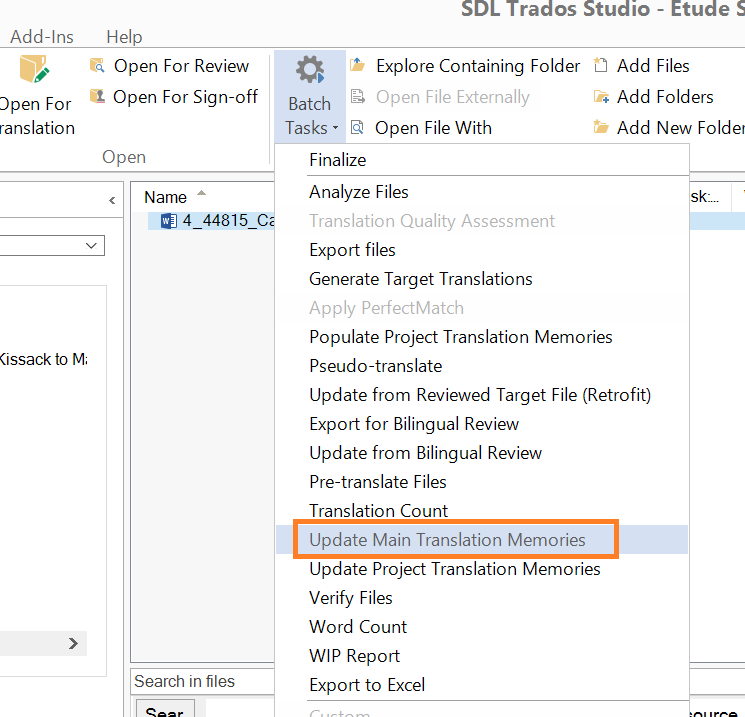Click the Open For Review icon
The height and width of the screenshot is (717, 745).
97,66
